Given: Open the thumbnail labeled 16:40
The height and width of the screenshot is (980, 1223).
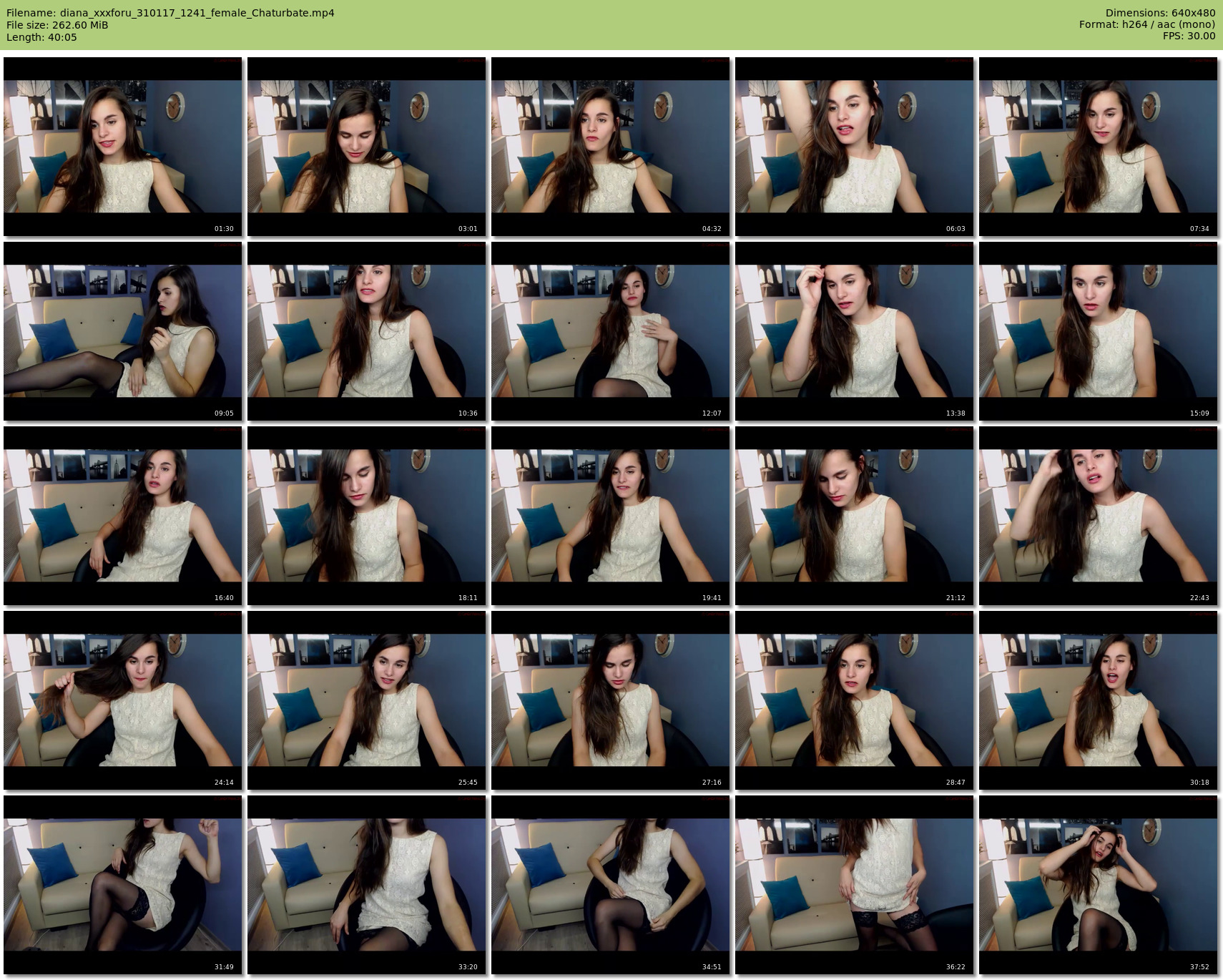Looking at the screenshot, I should coord(123,516).
